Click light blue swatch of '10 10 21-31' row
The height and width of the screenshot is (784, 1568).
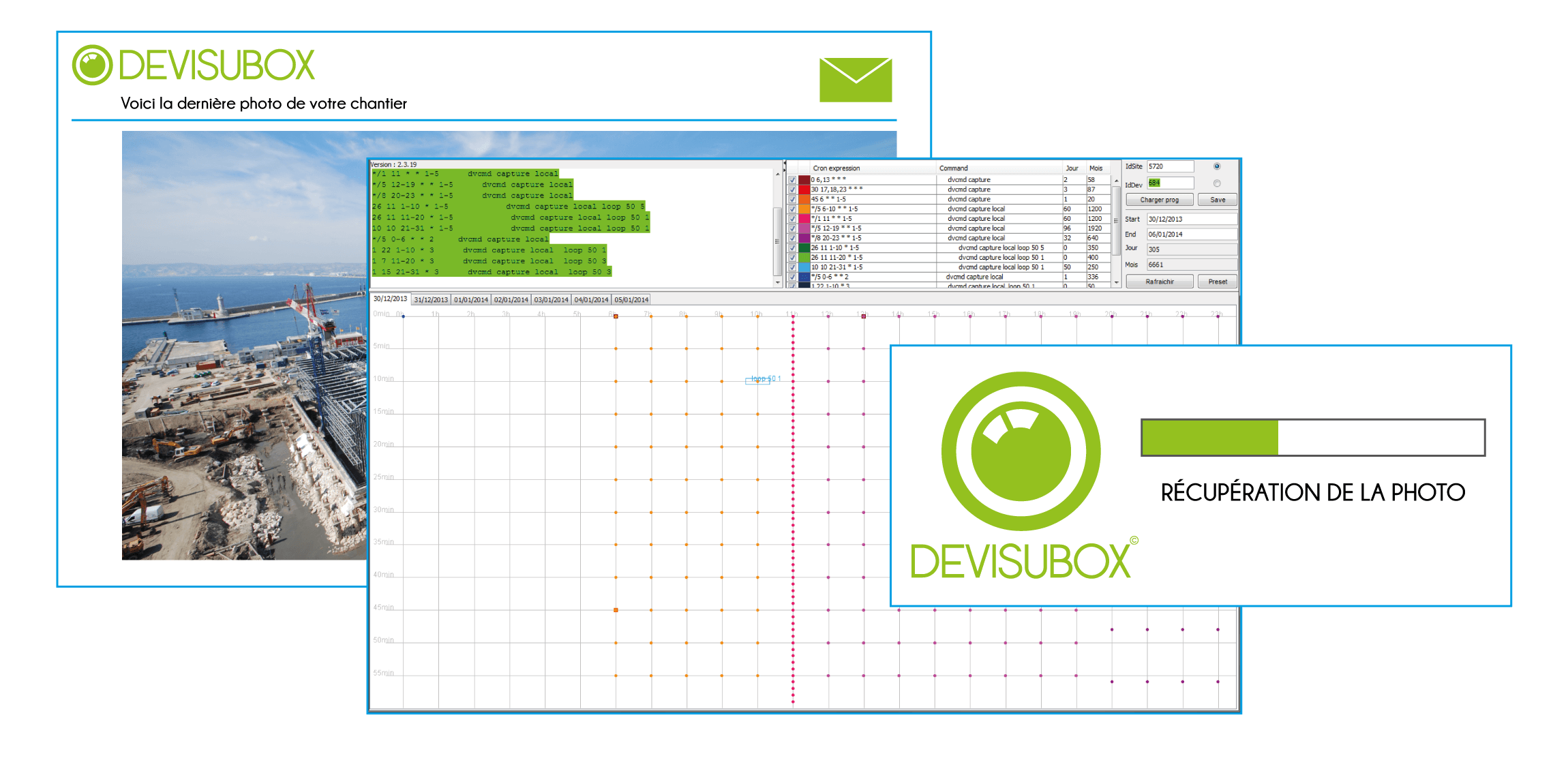pos(804,267)
